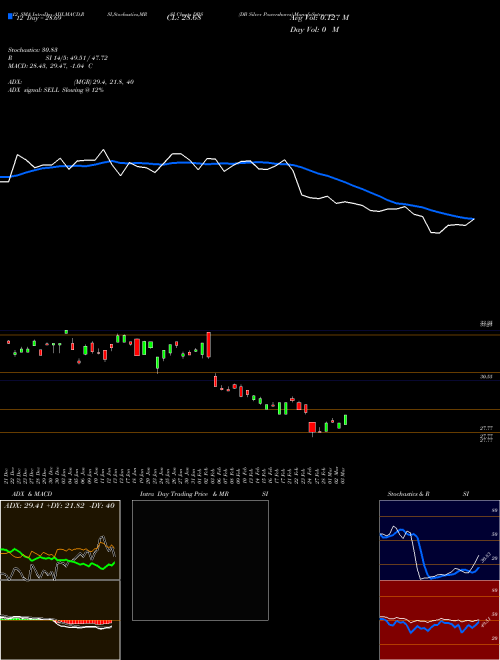Click the empty intraday trading price chart box

pyautogui.click(x=200, y=560)
